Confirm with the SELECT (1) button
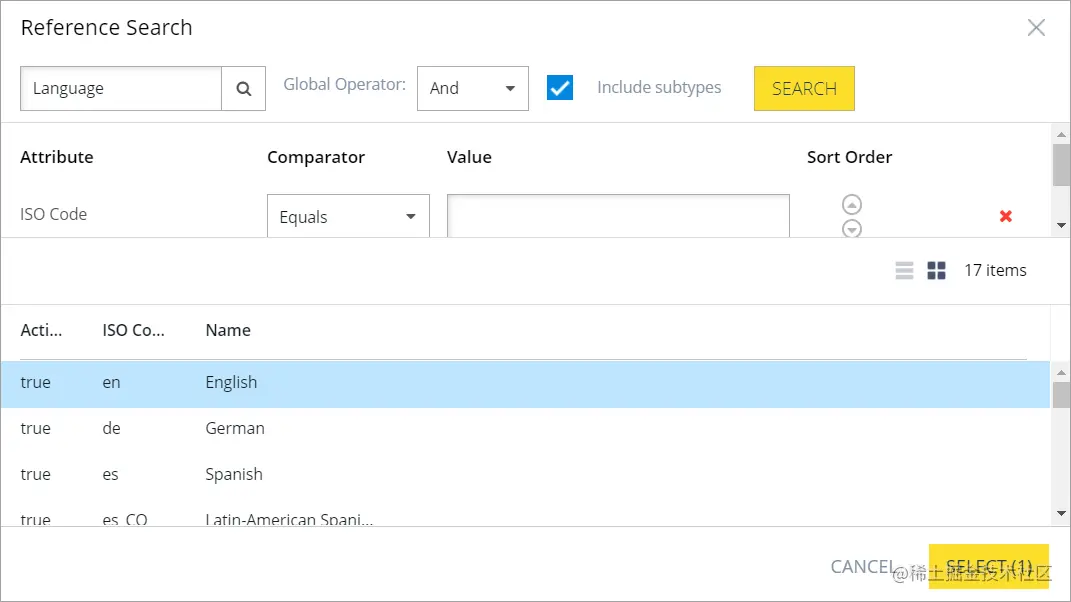Viewport: 1071px width, 602px height. click(988, 567)
